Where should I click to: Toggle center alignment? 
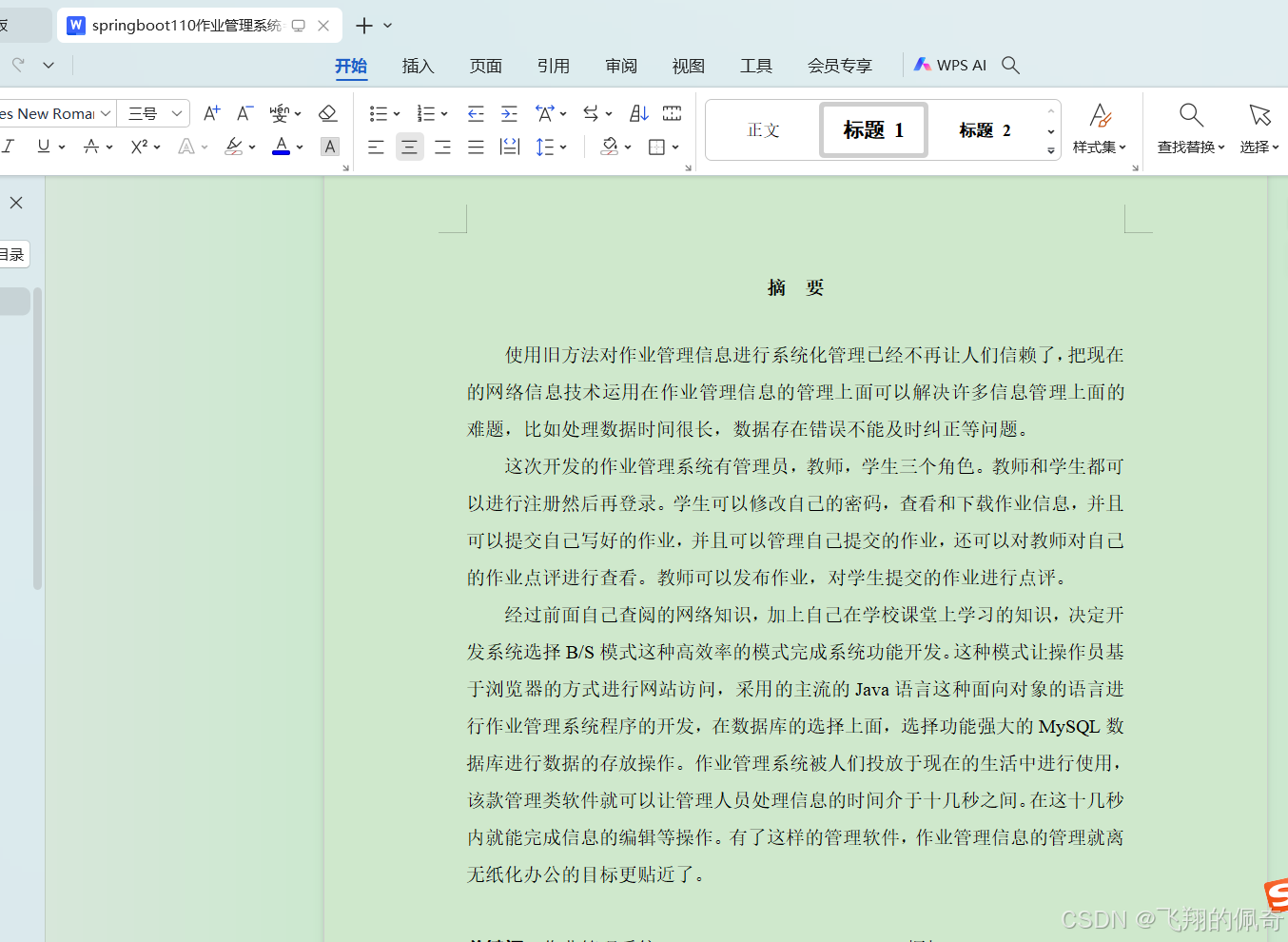point(409,147)
